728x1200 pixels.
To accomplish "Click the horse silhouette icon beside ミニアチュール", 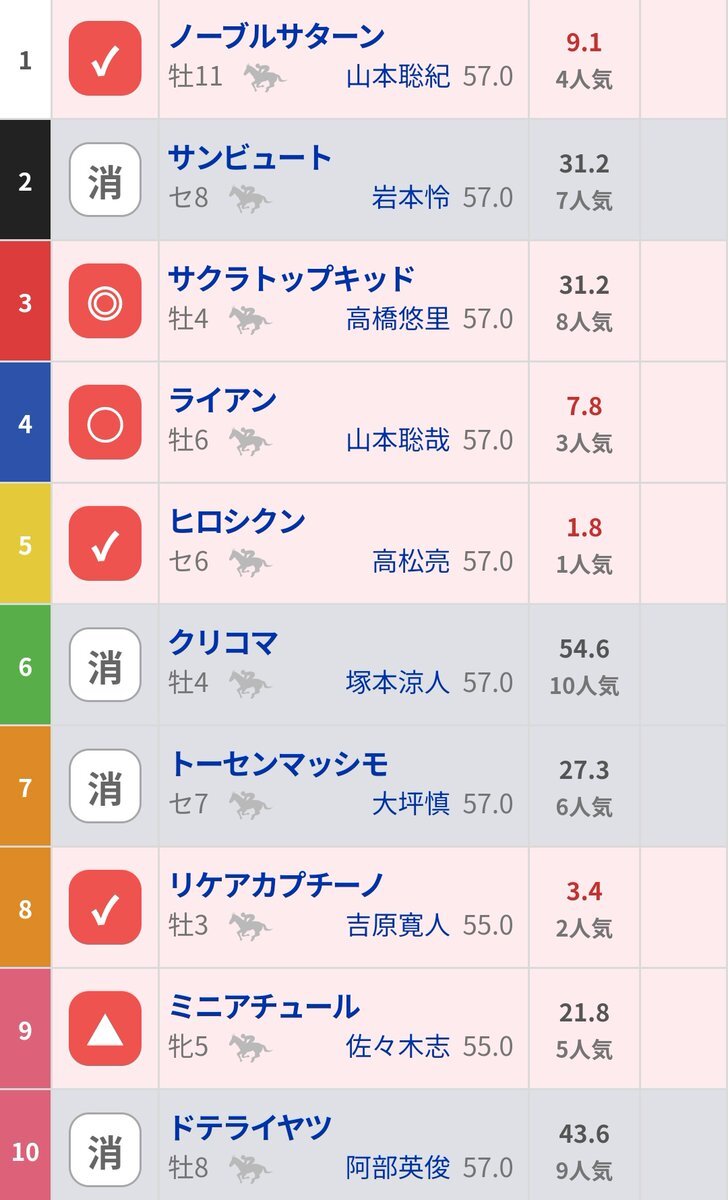I will point(250,1047).
